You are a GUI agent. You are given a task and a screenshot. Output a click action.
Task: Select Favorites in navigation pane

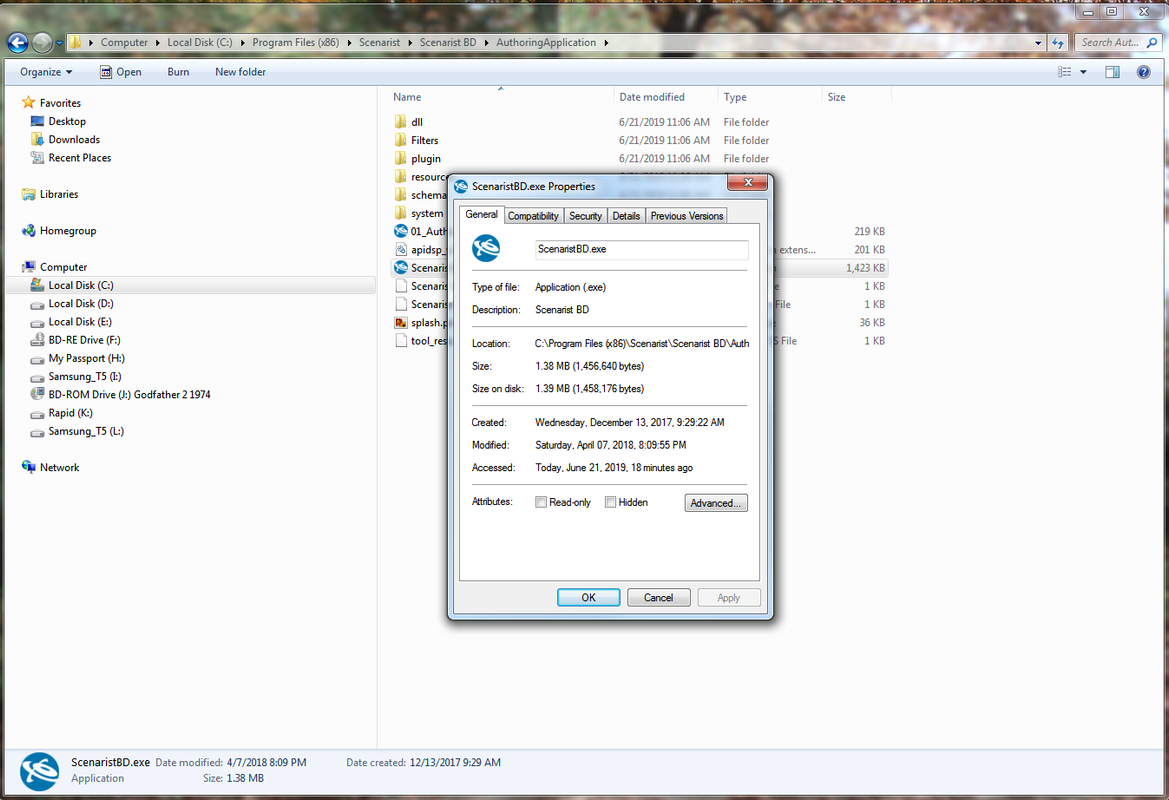tap(51, 103)
